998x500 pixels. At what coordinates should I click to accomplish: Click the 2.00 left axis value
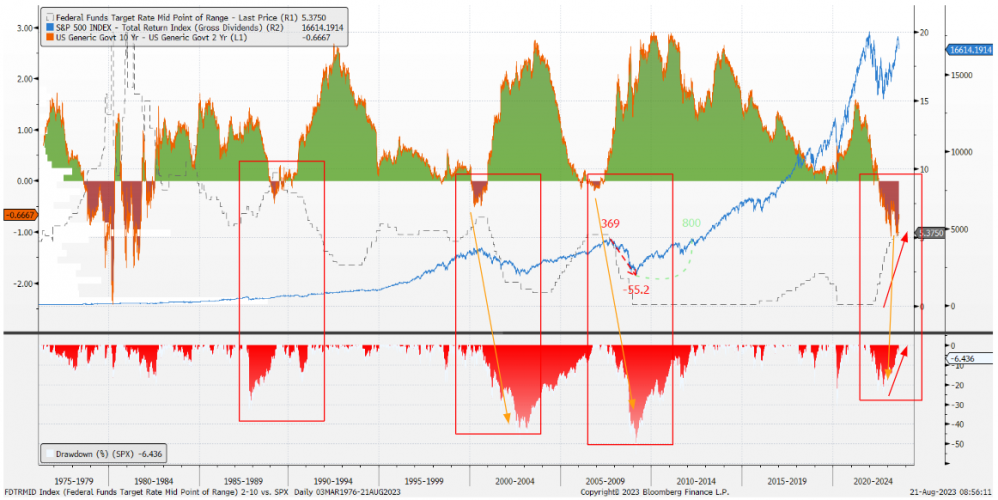(x=25, y=79)
